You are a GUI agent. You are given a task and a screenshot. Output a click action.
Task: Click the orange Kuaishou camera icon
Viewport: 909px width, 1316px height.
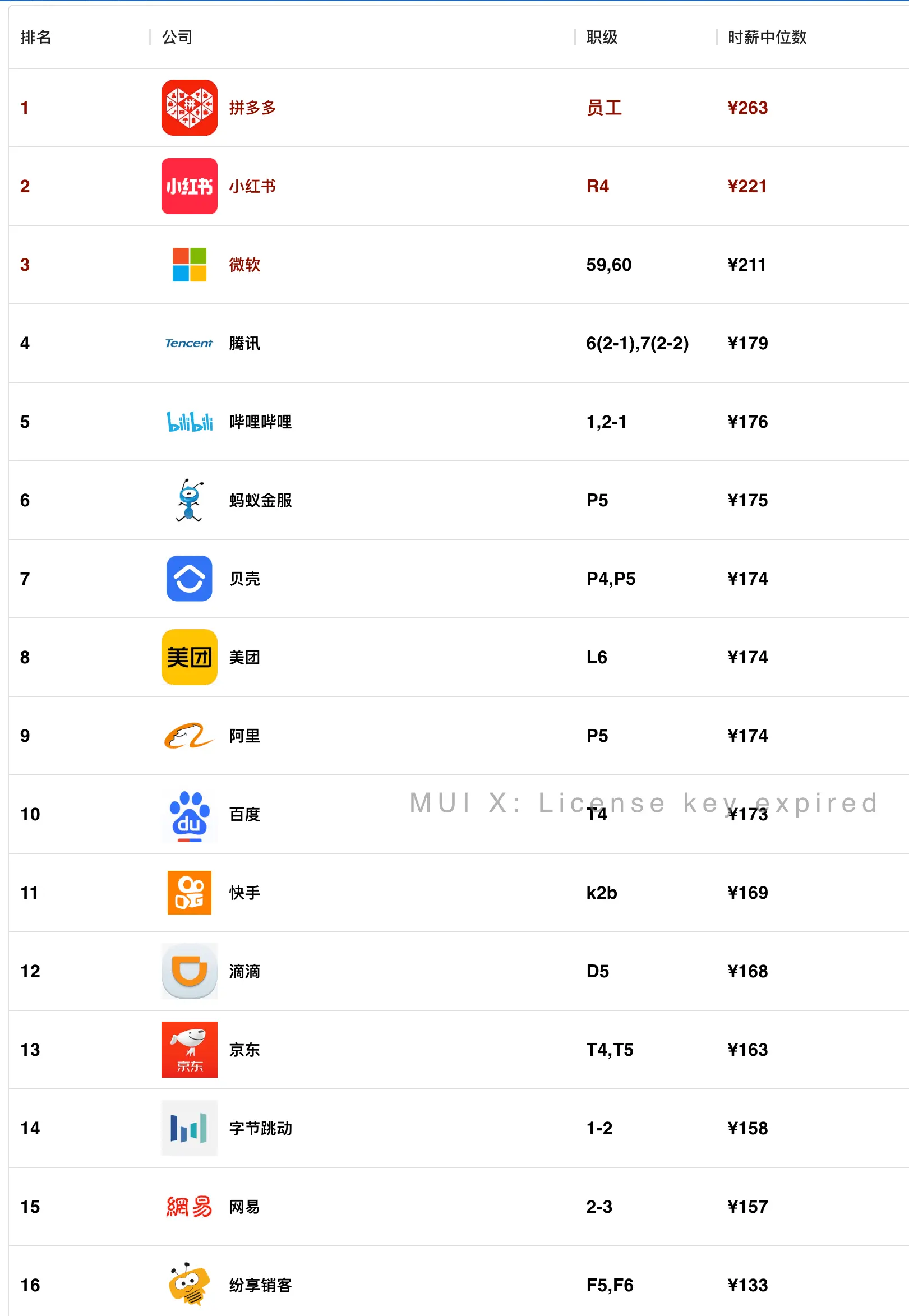(x=189, y=893)
